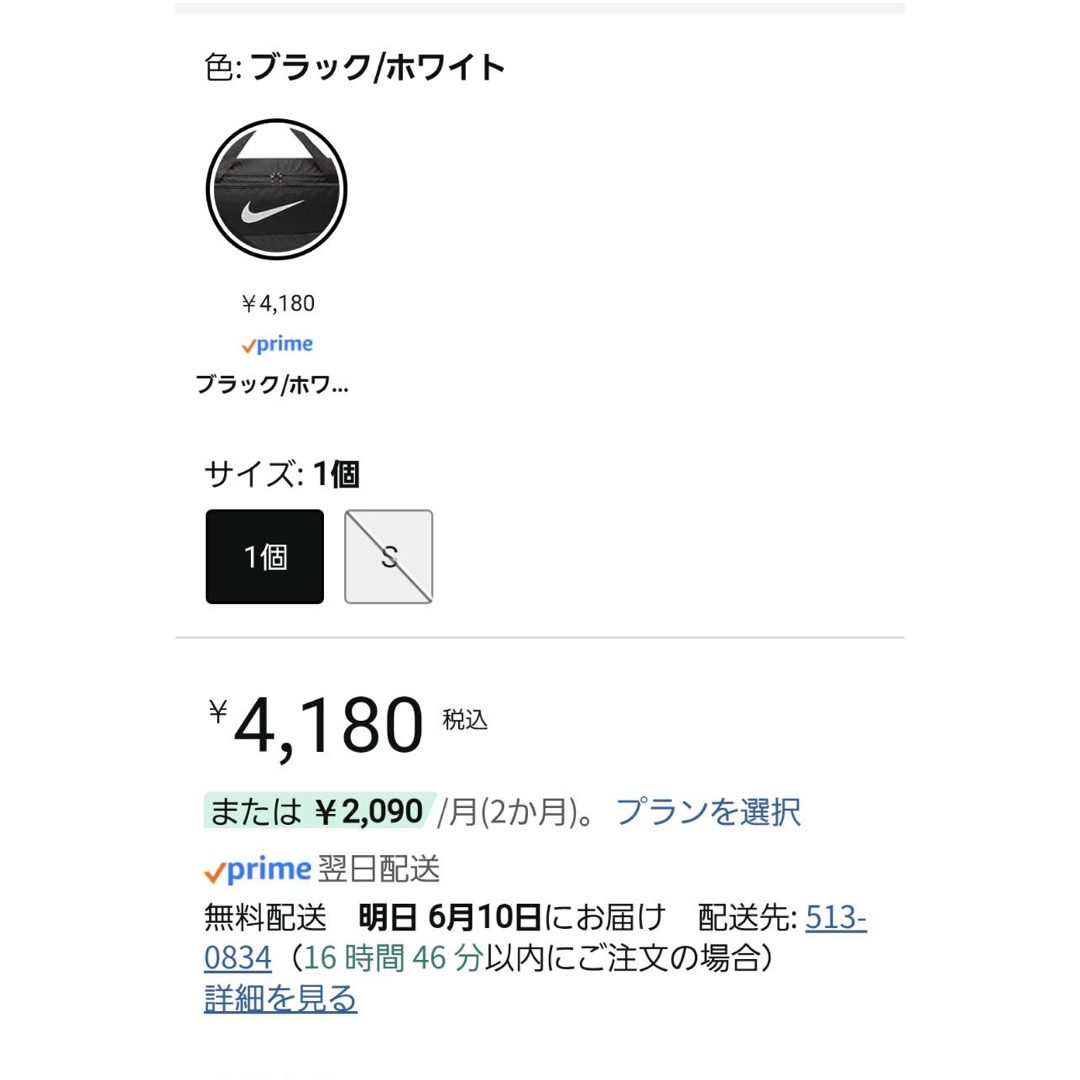Click the 色: ブラック/ホワイト heading
The image size is (1080, 1080).
(355, 68)
